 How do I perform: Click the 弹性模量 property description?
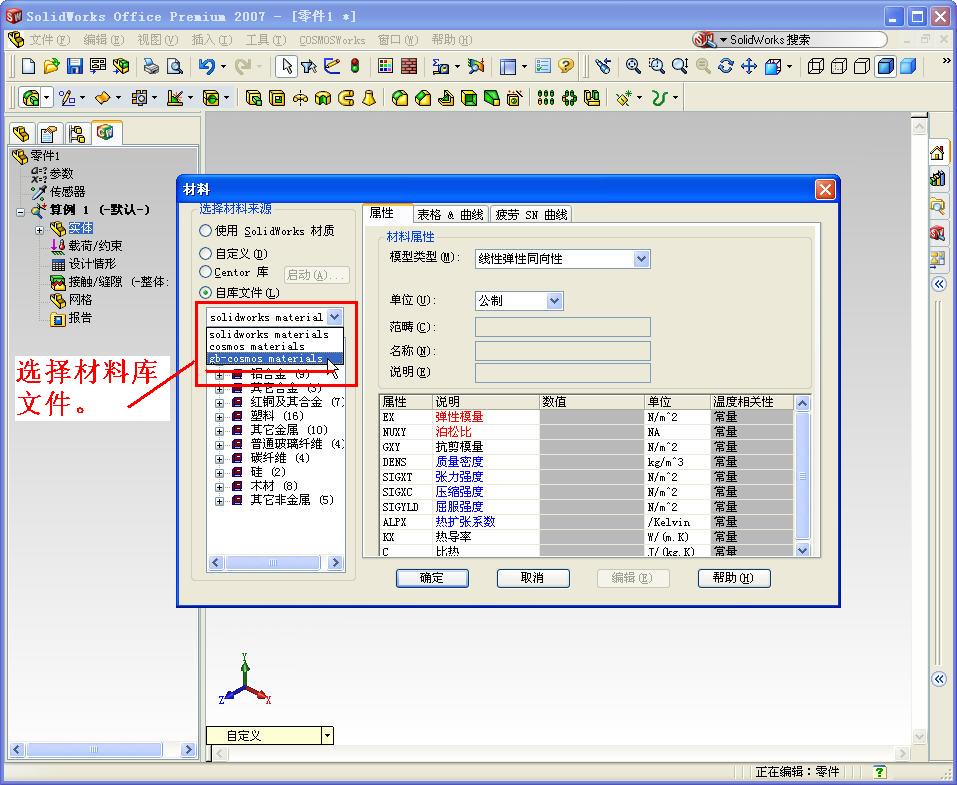pyautogui.click(x=459, y=417)
